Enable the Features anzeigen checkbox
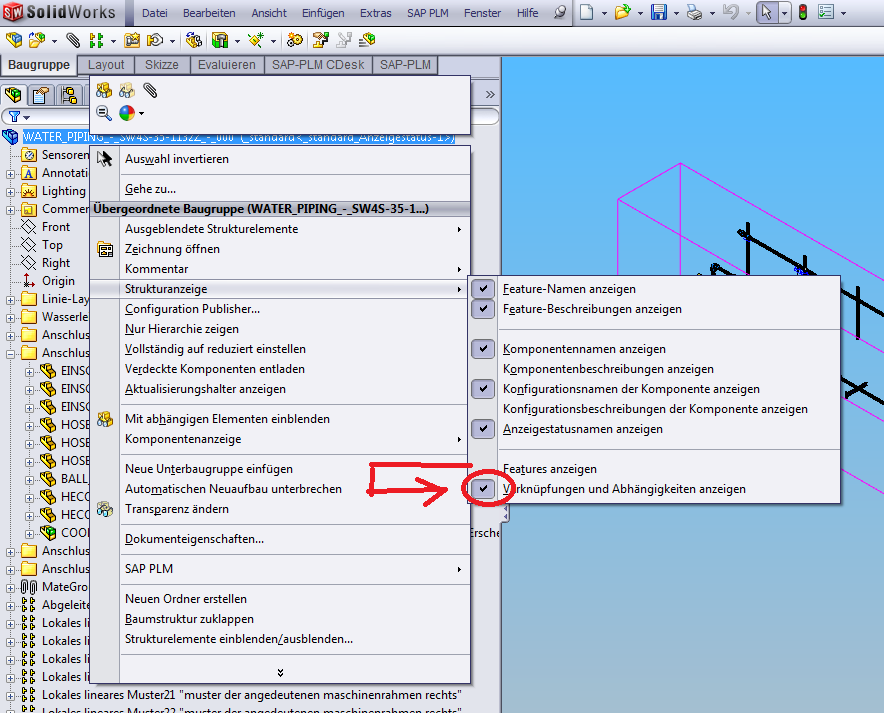The height and width of the screenshot is (713, 884). pos(483,468)
